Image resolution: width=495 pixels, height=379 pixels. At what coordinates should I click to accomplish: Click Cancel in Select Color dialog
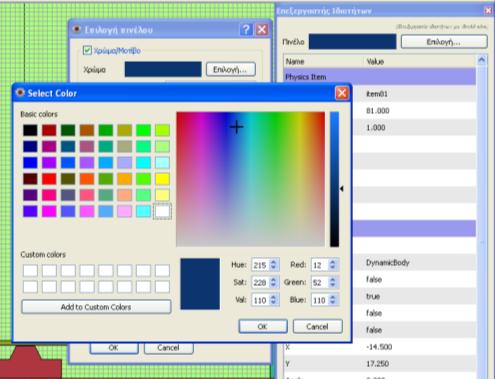[317, 326]
